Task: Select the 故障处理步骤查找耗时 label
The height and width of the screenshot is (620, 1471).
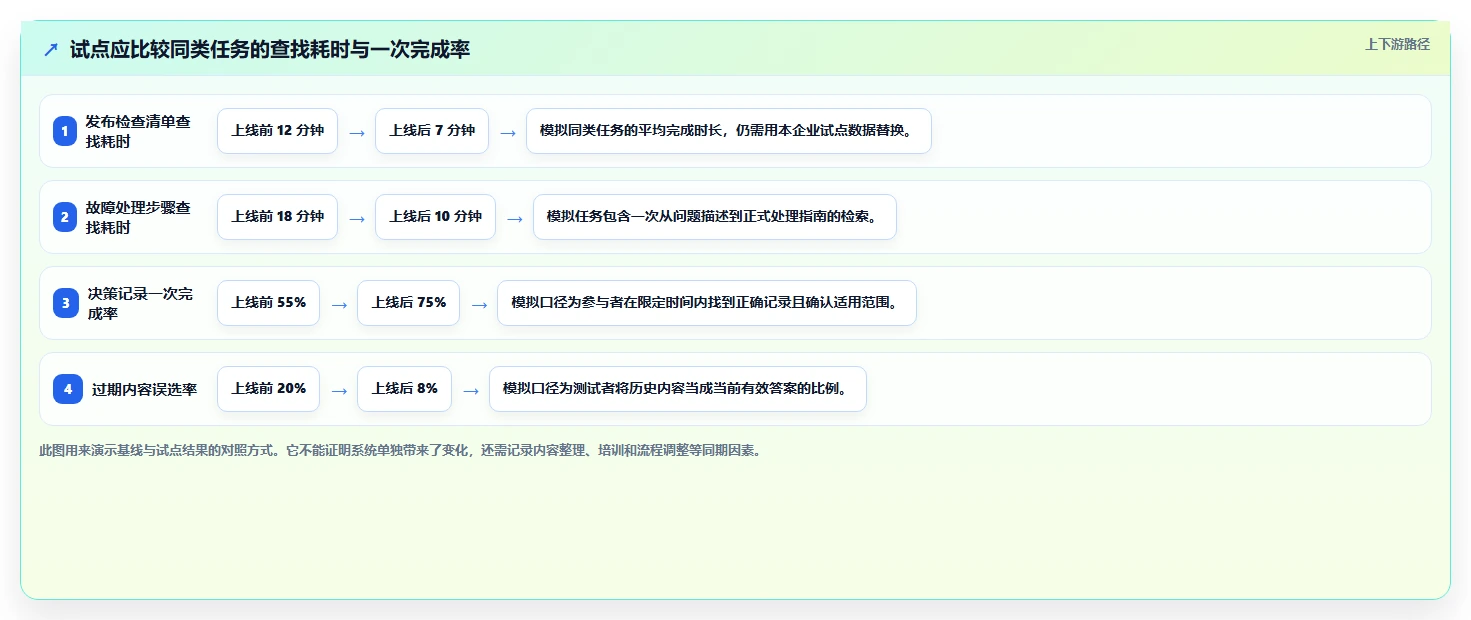Action: (138, 217)
